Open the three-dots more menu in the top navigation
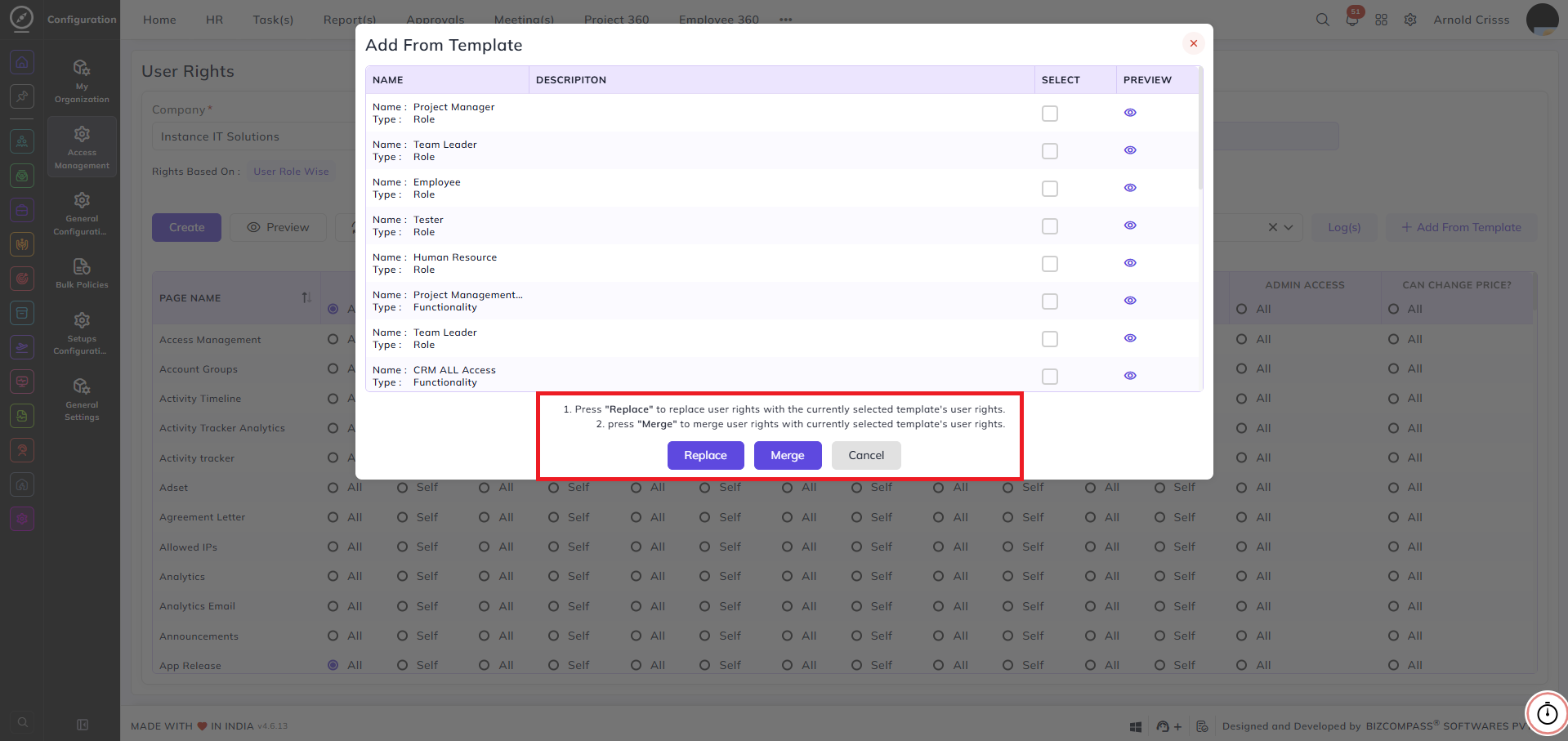Image resolution: width=1568 pixels, height=741 pixels. 785,20
